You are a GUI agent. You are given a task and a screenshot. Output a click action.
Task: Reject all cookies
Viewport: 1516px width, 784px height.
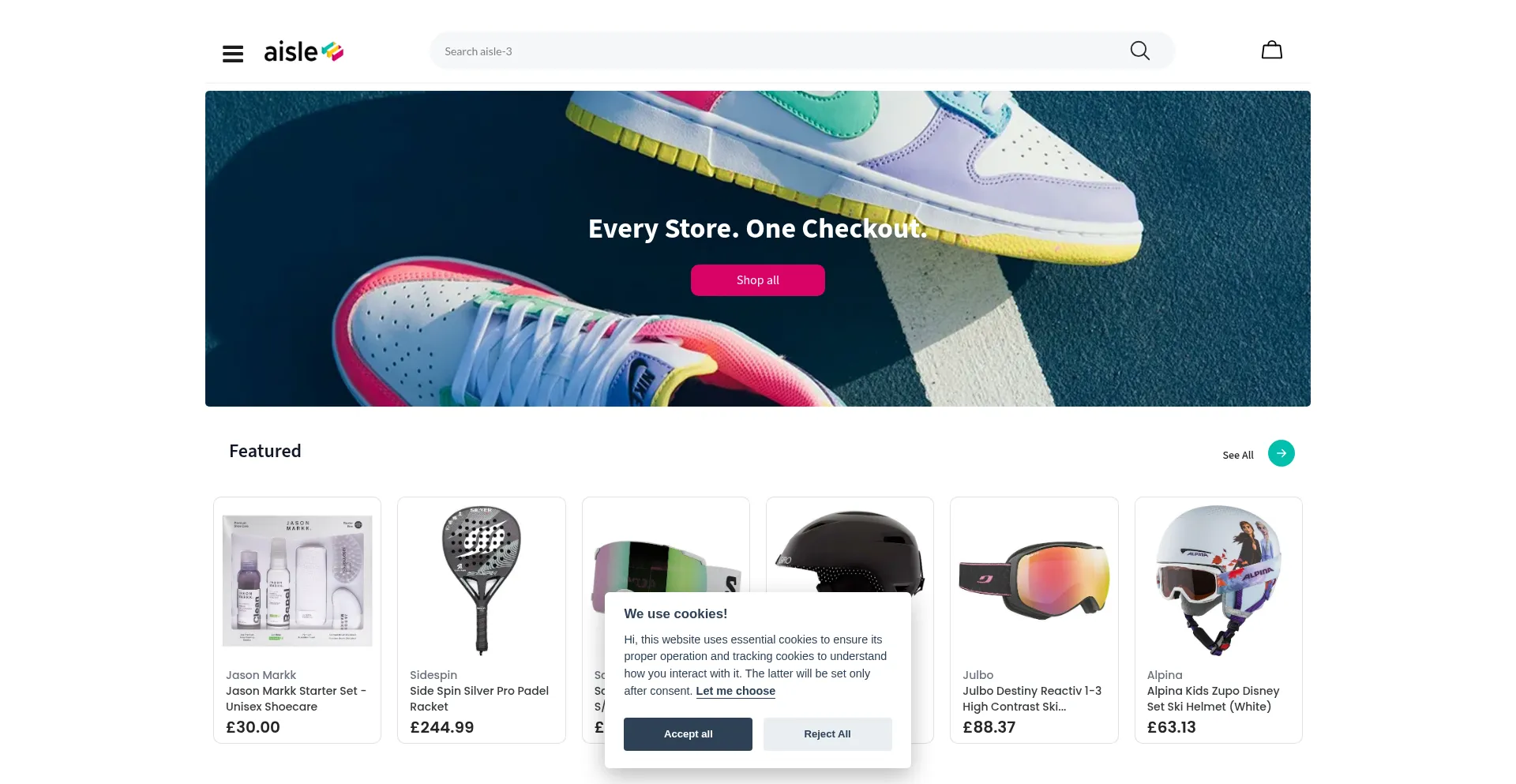(827, 734)
